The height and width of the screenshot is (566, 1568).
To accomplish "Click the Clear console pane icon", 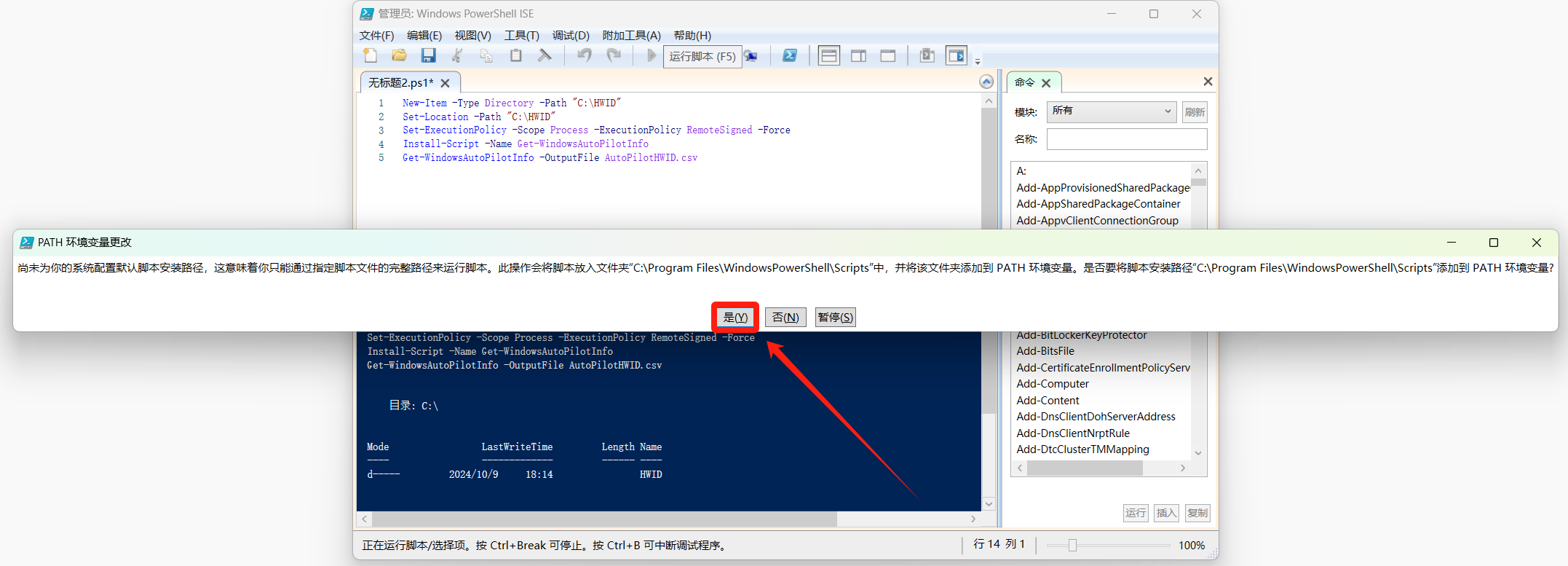I will (545, 56).
